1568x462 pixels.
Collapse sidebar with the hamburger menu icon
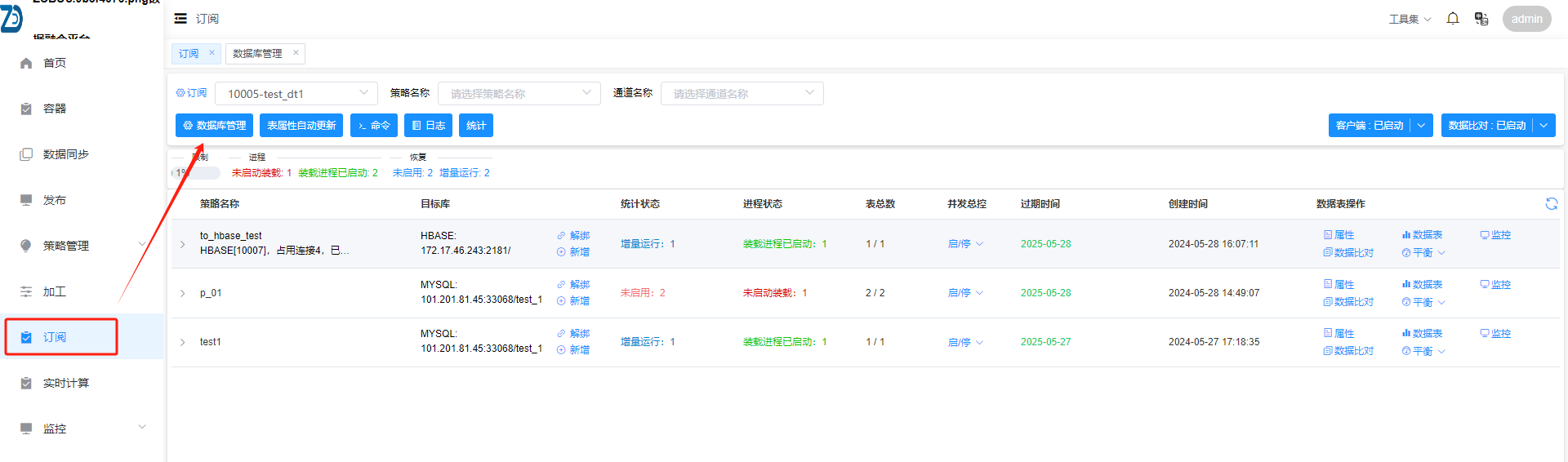180,19
